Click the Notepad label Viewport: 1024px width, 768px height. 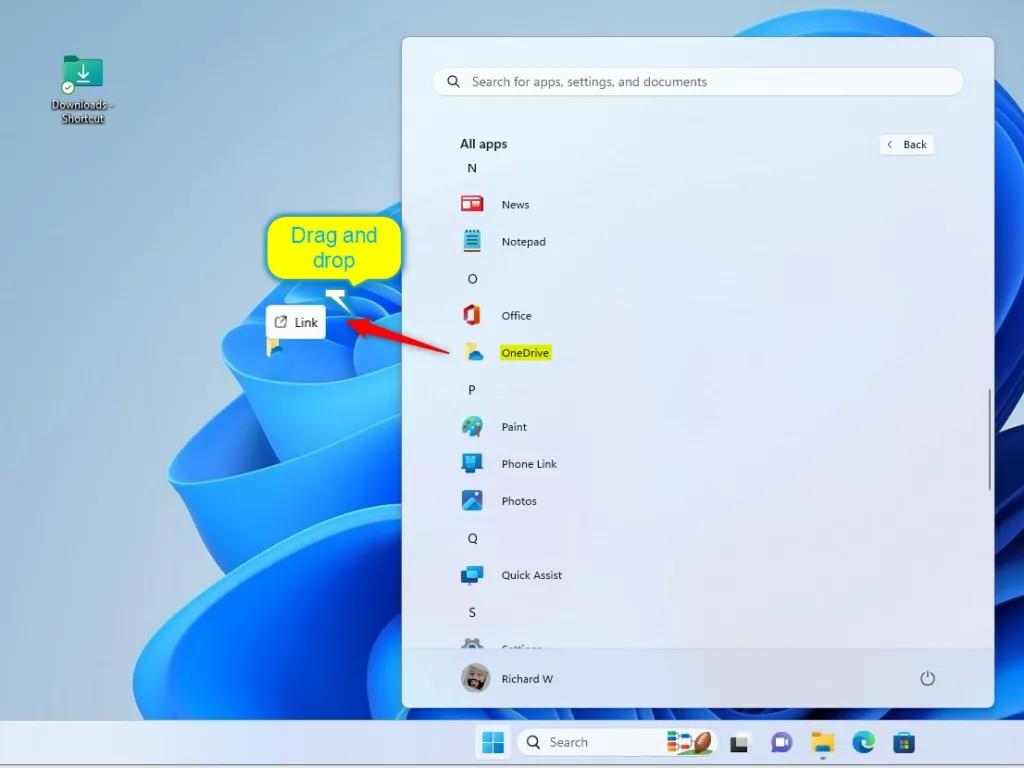pyautogui.click(x=524, y=242)
